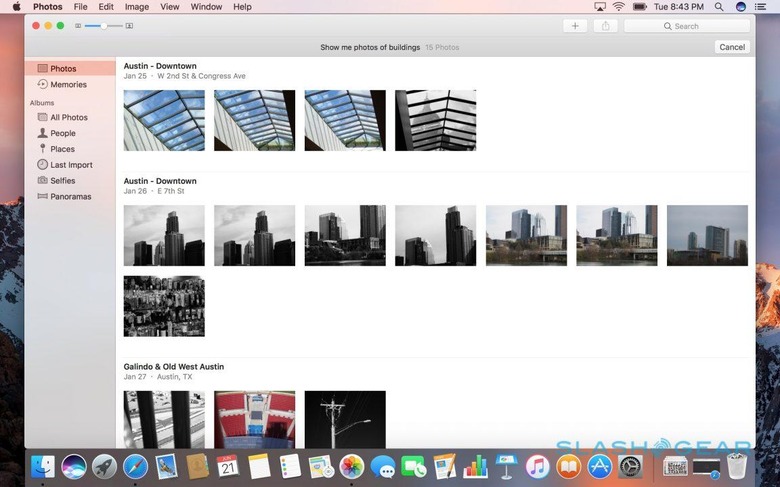Click the add (+) button in the toolbar
The height and width of the screenshot is (487, 780).
pos(575,26)
